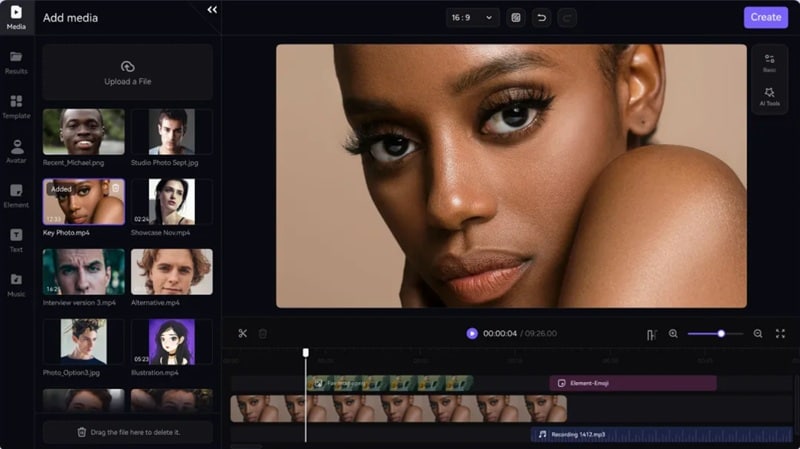Remove the added Key Photo.mp4 via trash icon
This screenshot has width=800, height=449.
point(116,188)
